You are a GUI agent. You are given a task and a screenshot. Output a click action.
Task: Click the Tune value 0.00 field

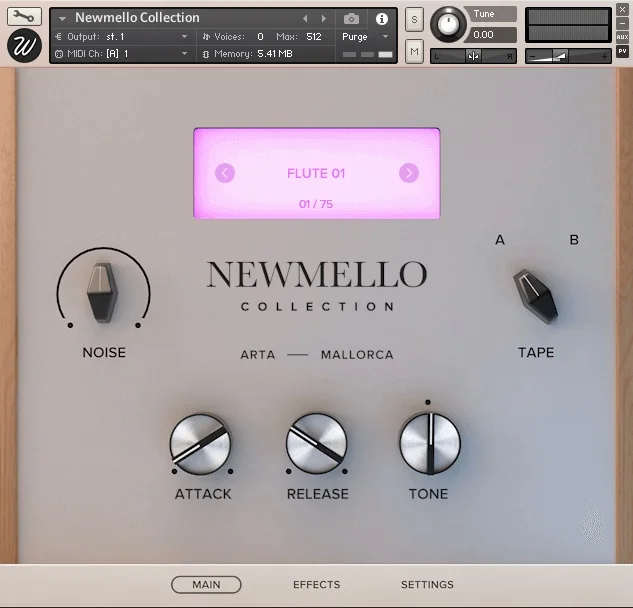(490, 35)
